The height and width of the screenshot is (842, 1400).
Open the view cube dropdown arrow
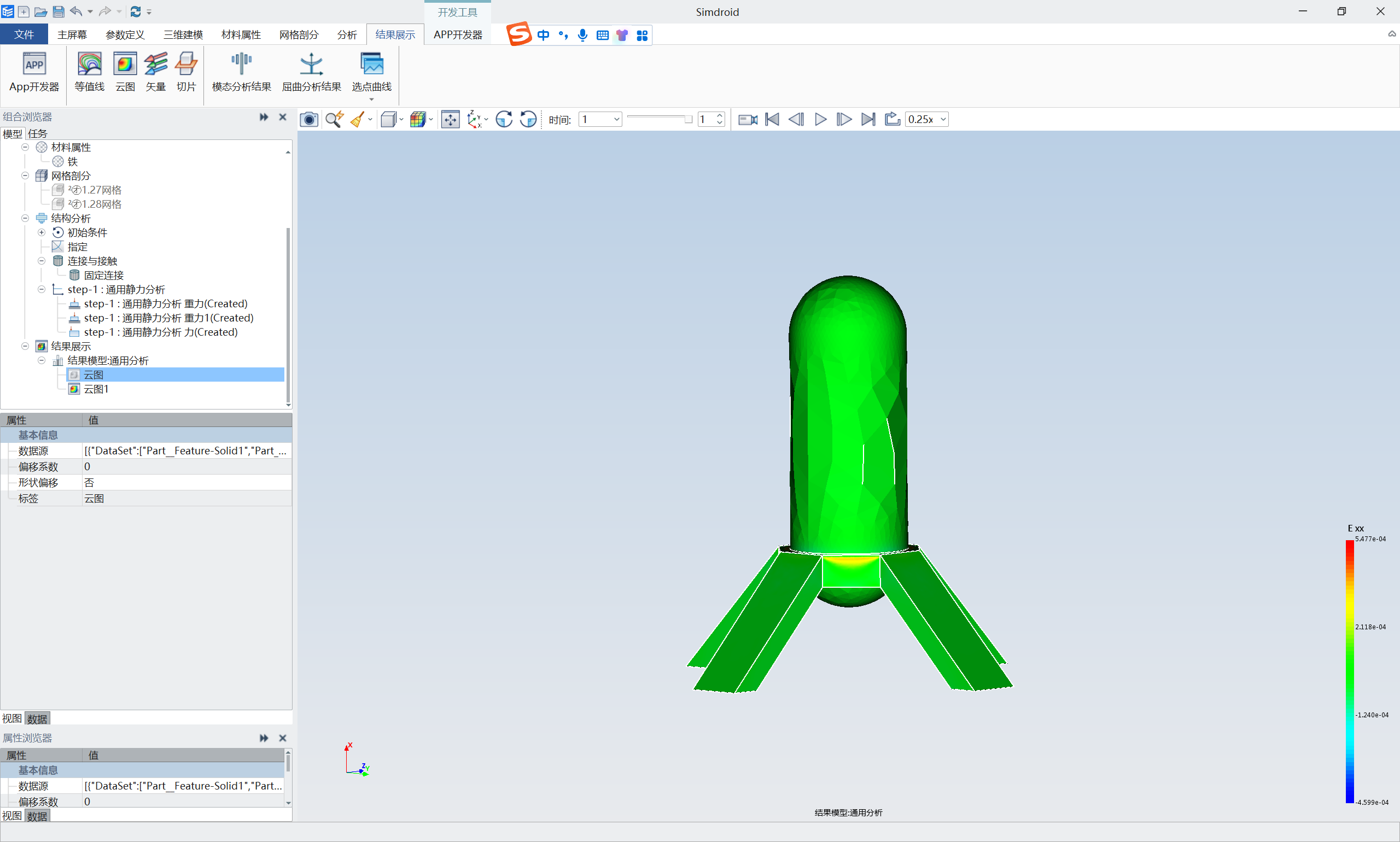pos(401,119)
